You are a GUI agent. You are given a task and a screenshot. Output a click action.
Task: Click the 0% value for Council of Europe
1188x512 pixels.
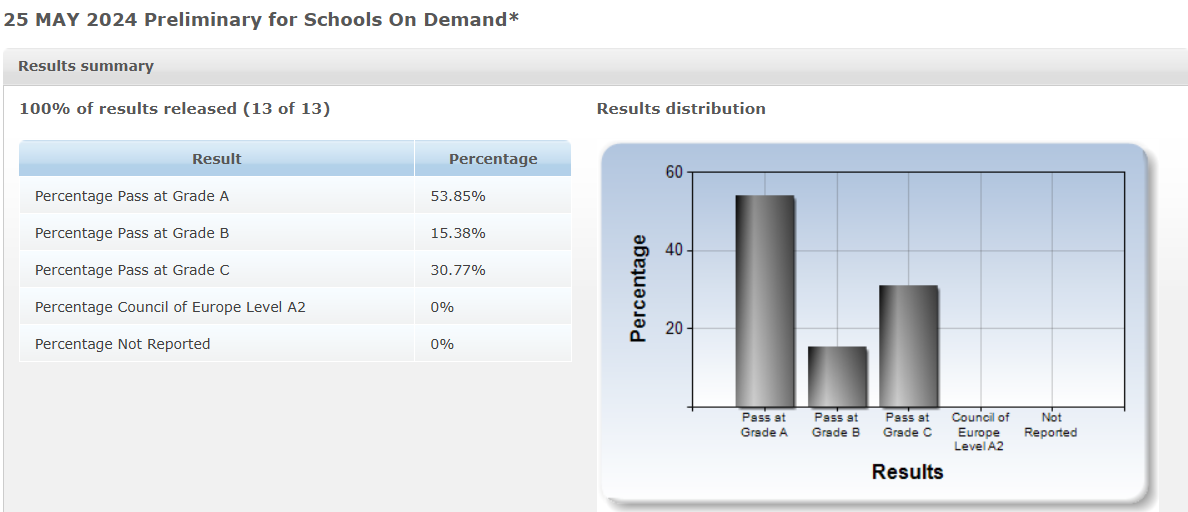[x=493, y=308]
